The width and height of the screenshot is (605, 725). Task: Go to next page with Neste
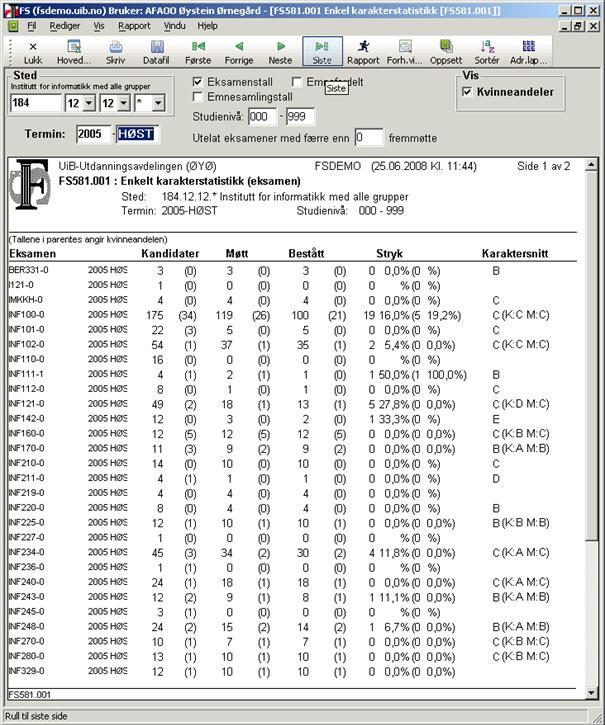coord(280,52)
